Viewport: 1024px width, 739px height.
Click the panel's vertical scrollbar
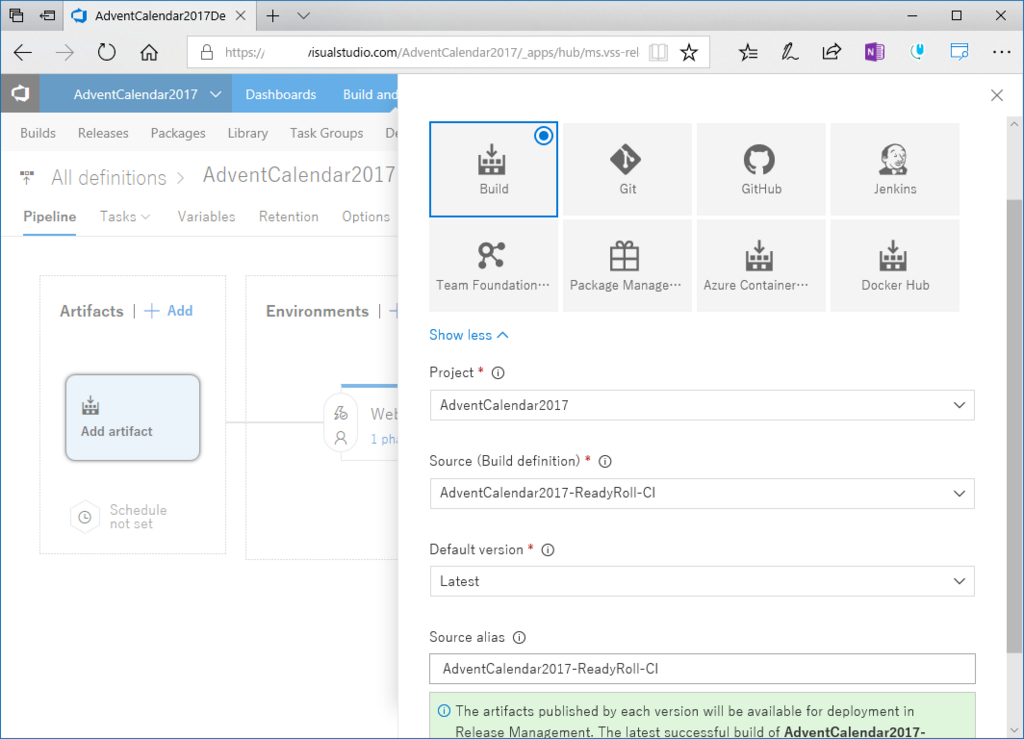(1014, 424)
